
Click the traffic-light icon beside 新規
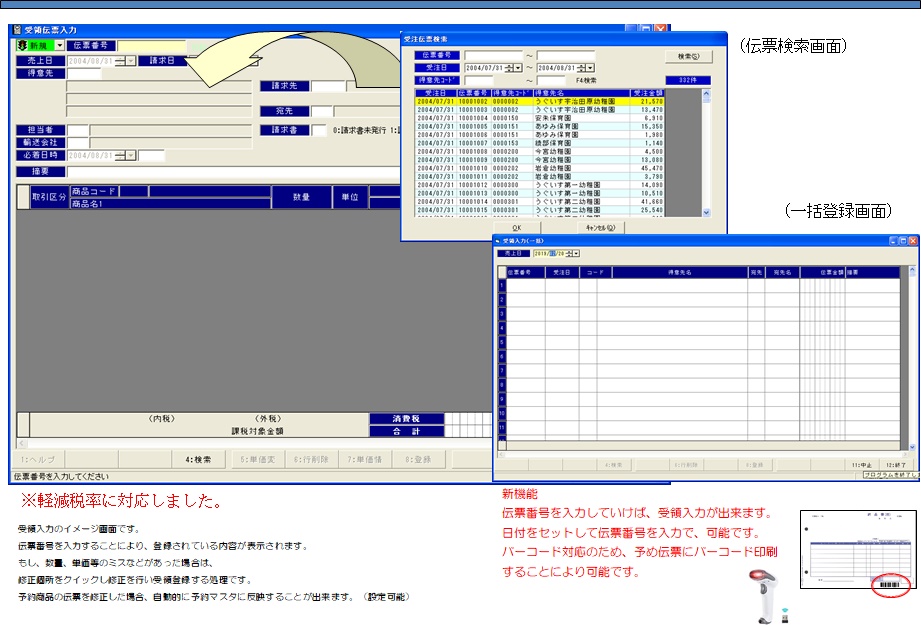pyautogui.click(x=22, y=45)
